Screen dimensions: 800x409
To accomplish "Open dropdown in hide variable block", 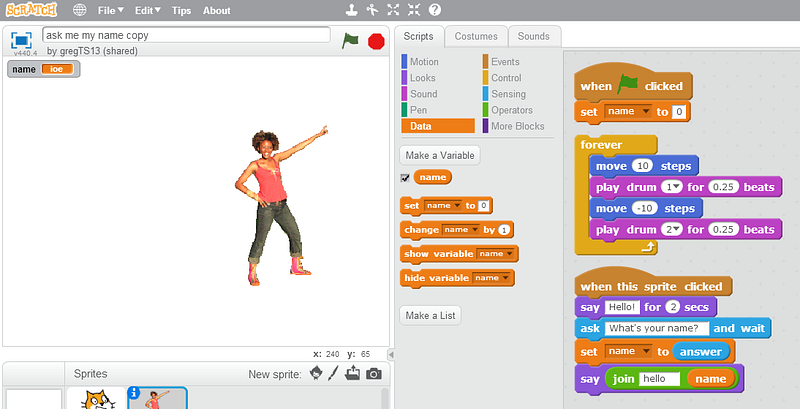I will pyautogui.click(x=491, y=278).
